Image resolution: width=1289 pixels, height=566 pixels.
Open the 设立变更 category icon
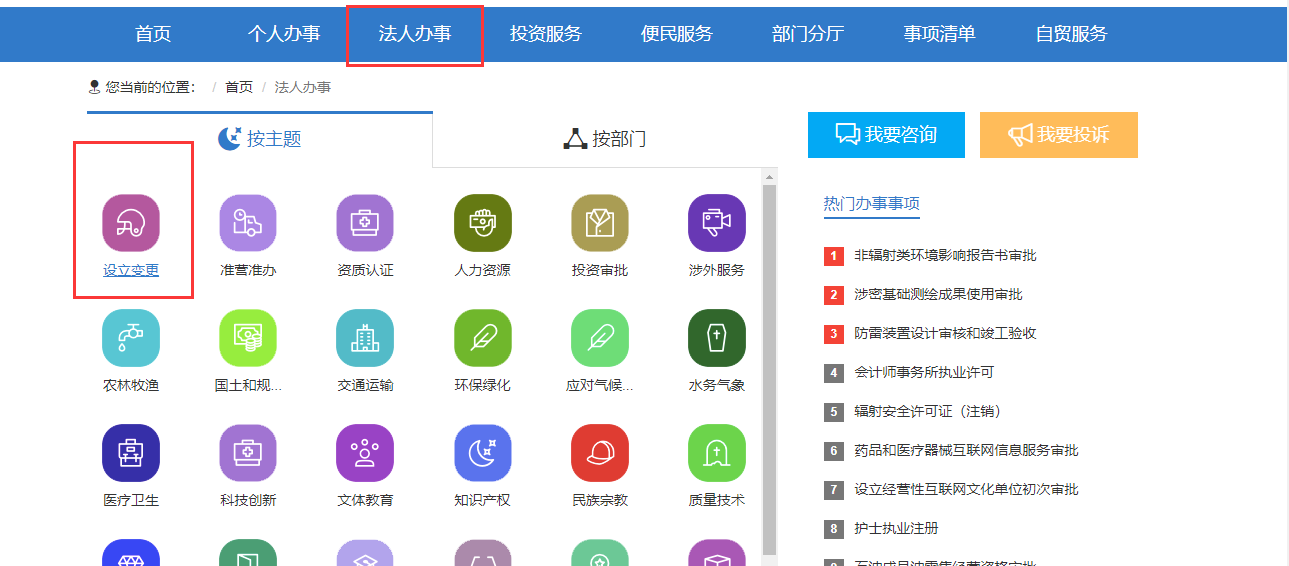[131, 223]
